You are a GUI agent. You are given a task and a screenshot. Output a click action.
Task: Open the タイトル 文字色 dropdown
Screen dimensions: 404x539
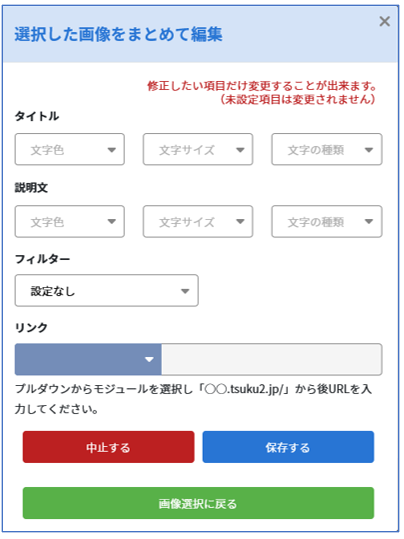69,150
